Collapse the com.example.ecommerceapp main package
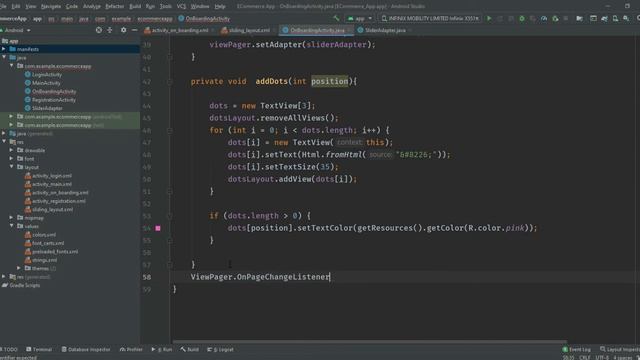 (11, 66)
